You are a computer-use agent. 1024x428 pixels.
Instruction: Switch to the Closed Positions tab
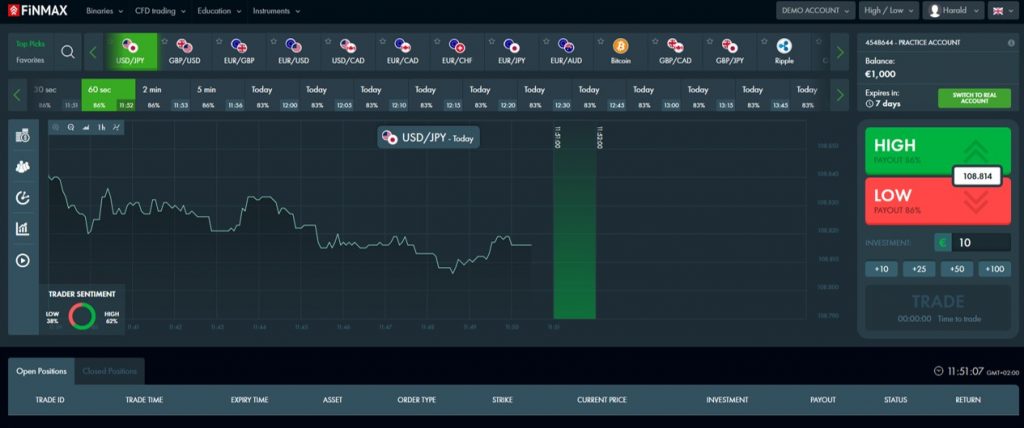[110, 371]
